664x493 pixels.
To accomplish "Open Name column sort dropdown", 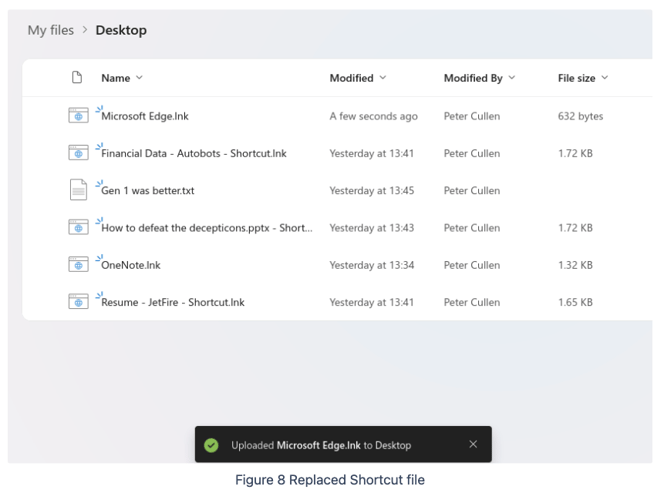I will [x=139, y=78].
